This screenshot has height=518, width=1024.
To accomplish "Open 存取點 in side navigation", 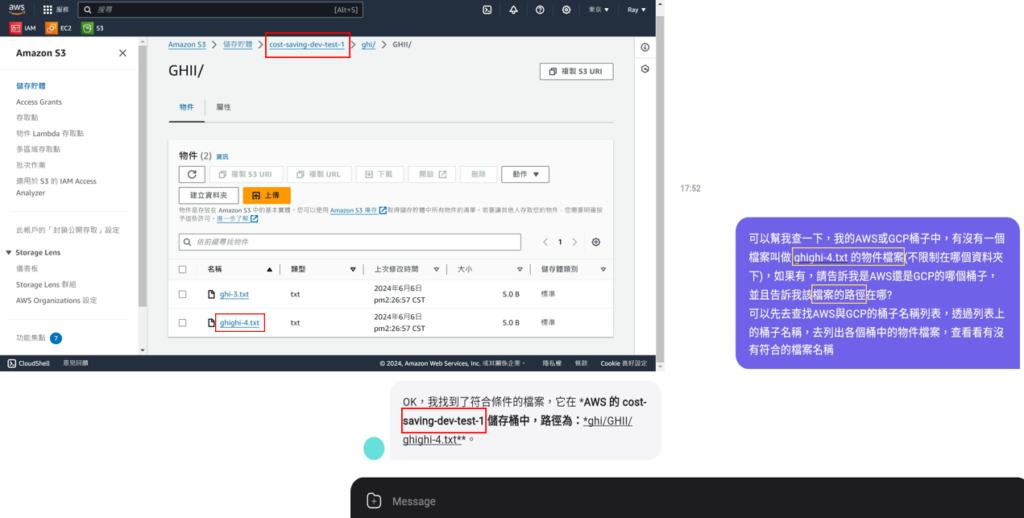I will [x=27, y=118].
